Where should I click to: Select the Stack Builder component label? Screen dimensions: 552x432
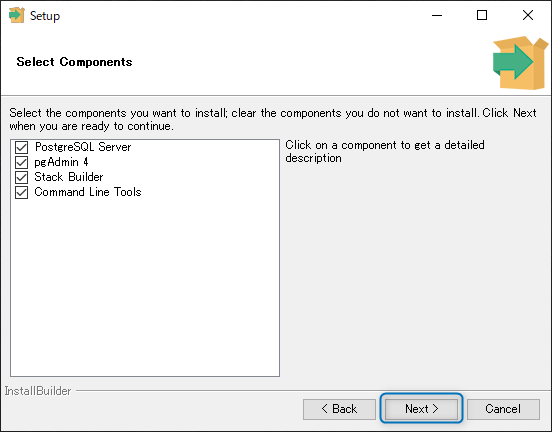69,177
